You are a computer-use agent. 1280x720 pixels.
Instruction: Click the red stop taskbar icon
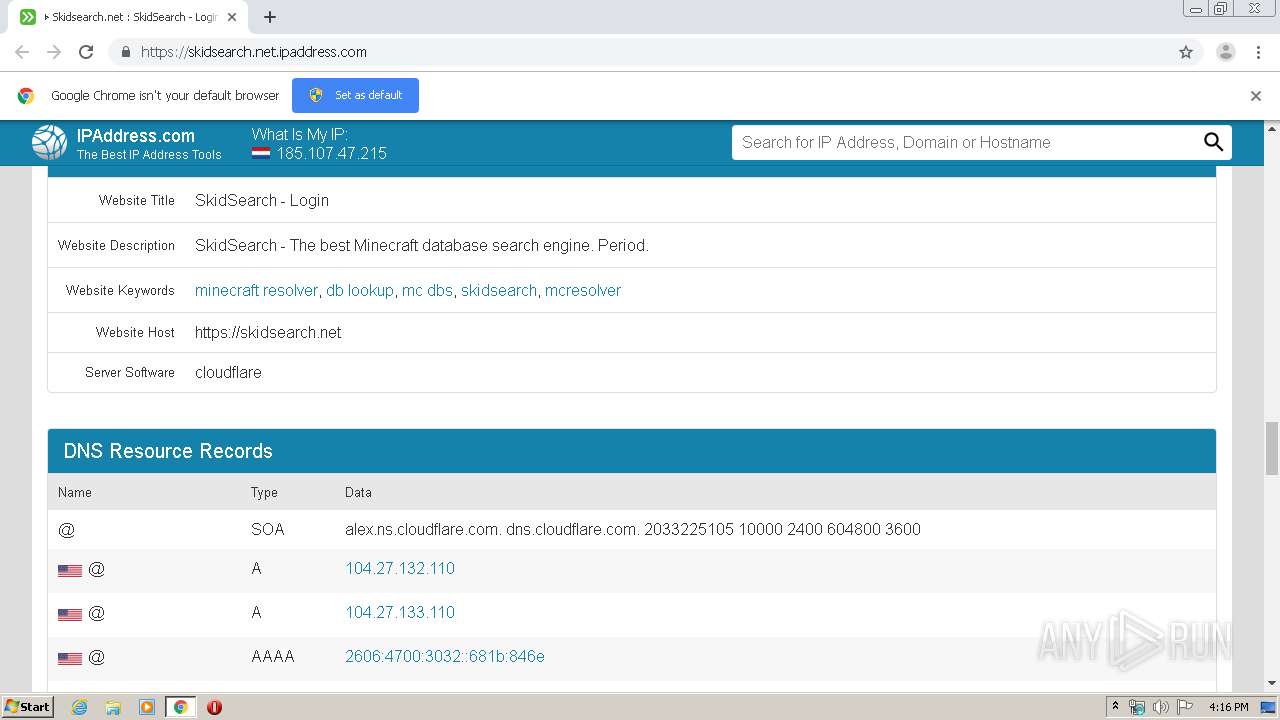[214, 707]
